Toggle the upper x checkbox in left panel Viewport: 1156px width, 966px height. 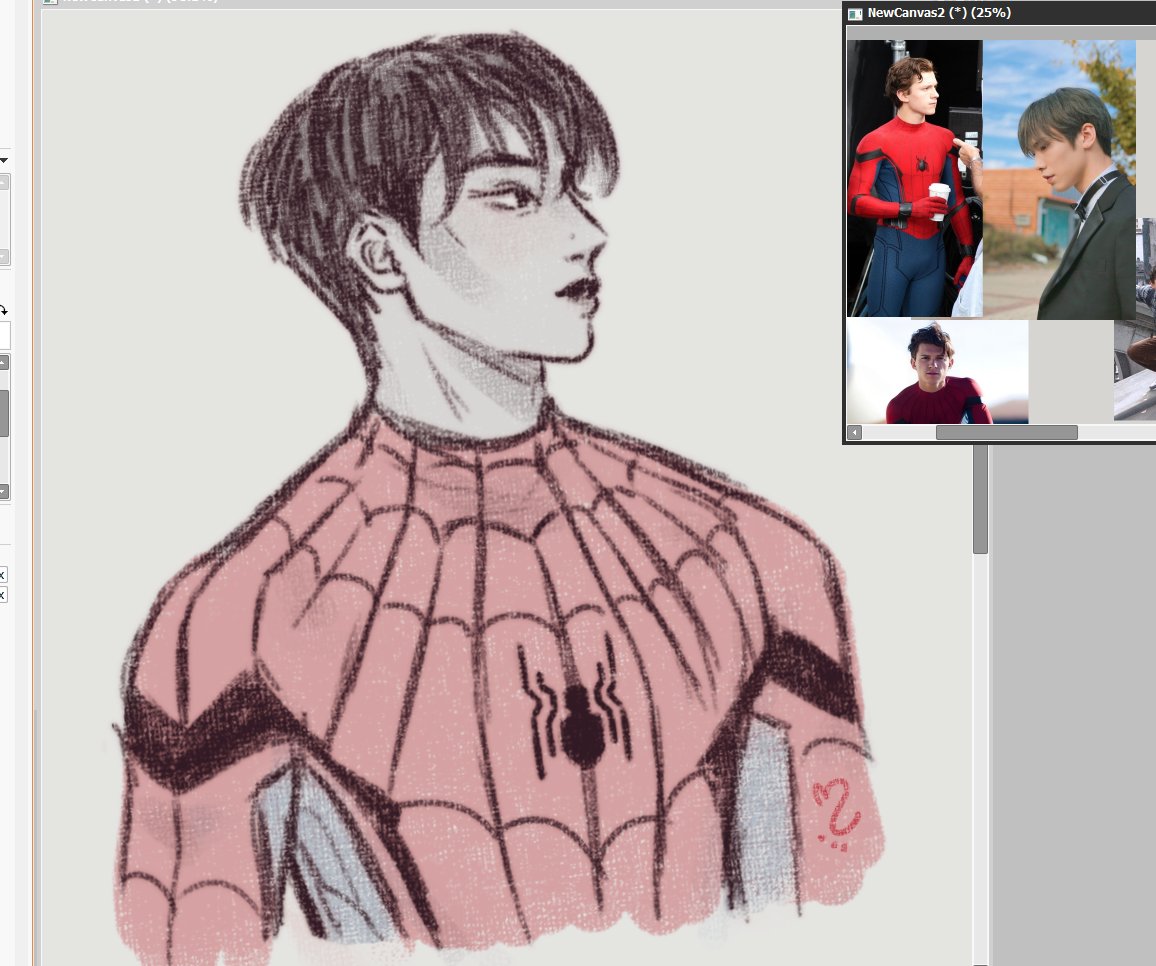[3, 574]
